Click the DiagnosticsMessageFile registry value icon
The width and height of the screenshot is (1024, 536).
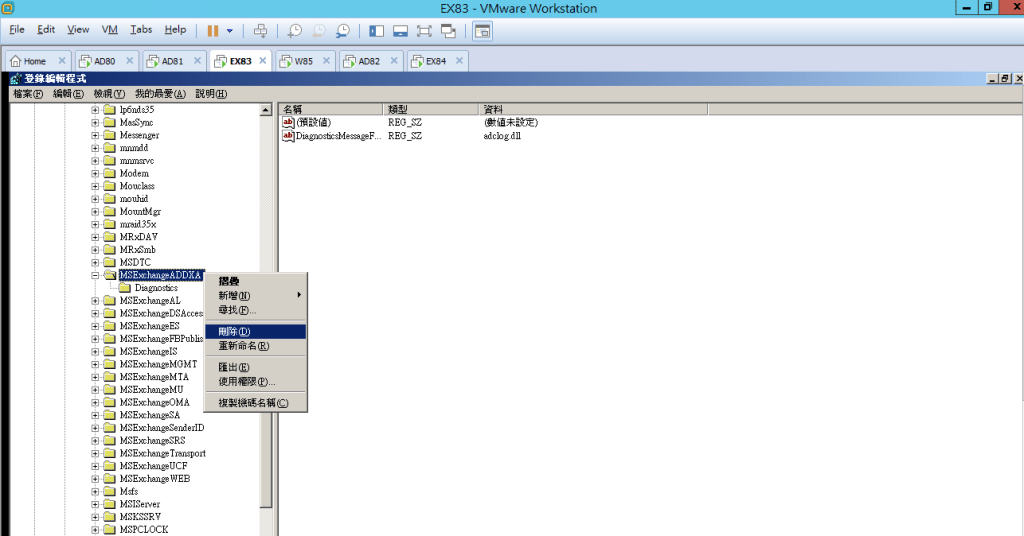[x=289, y=135]
